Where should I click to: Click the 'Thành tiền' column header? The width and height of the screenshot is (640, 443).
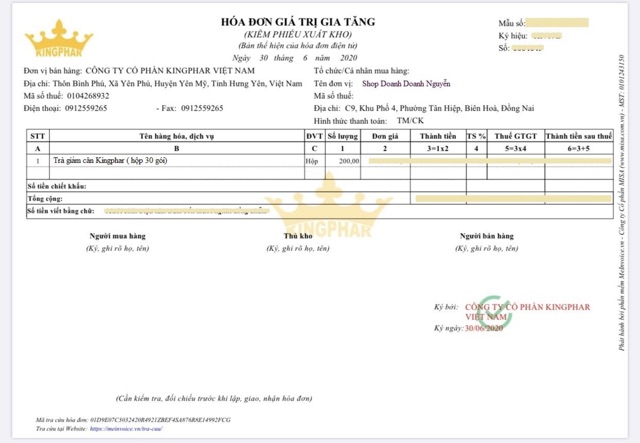[438, 136]
